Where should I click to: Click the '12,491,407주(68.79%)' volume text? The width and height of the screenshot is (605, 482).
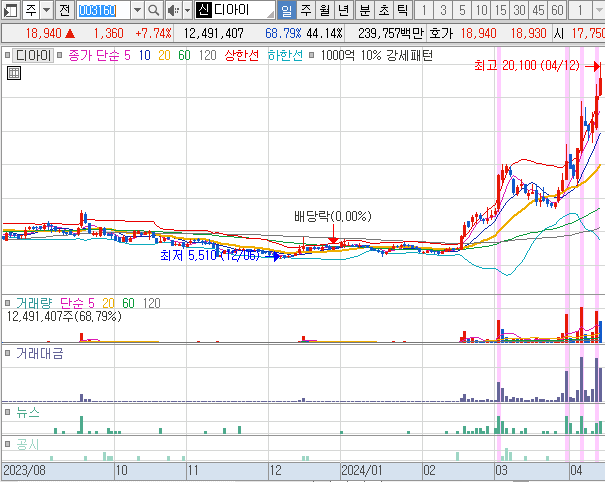(x=64, y=316)
